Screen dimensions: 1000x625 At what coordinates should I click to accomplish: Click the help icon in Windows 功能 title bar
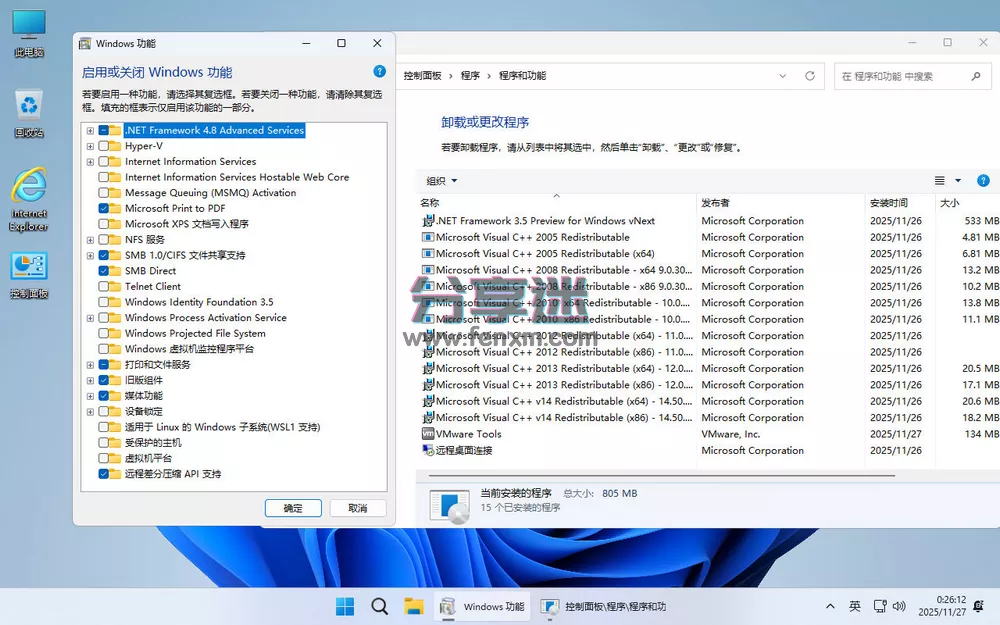click(x=379, y=71)
